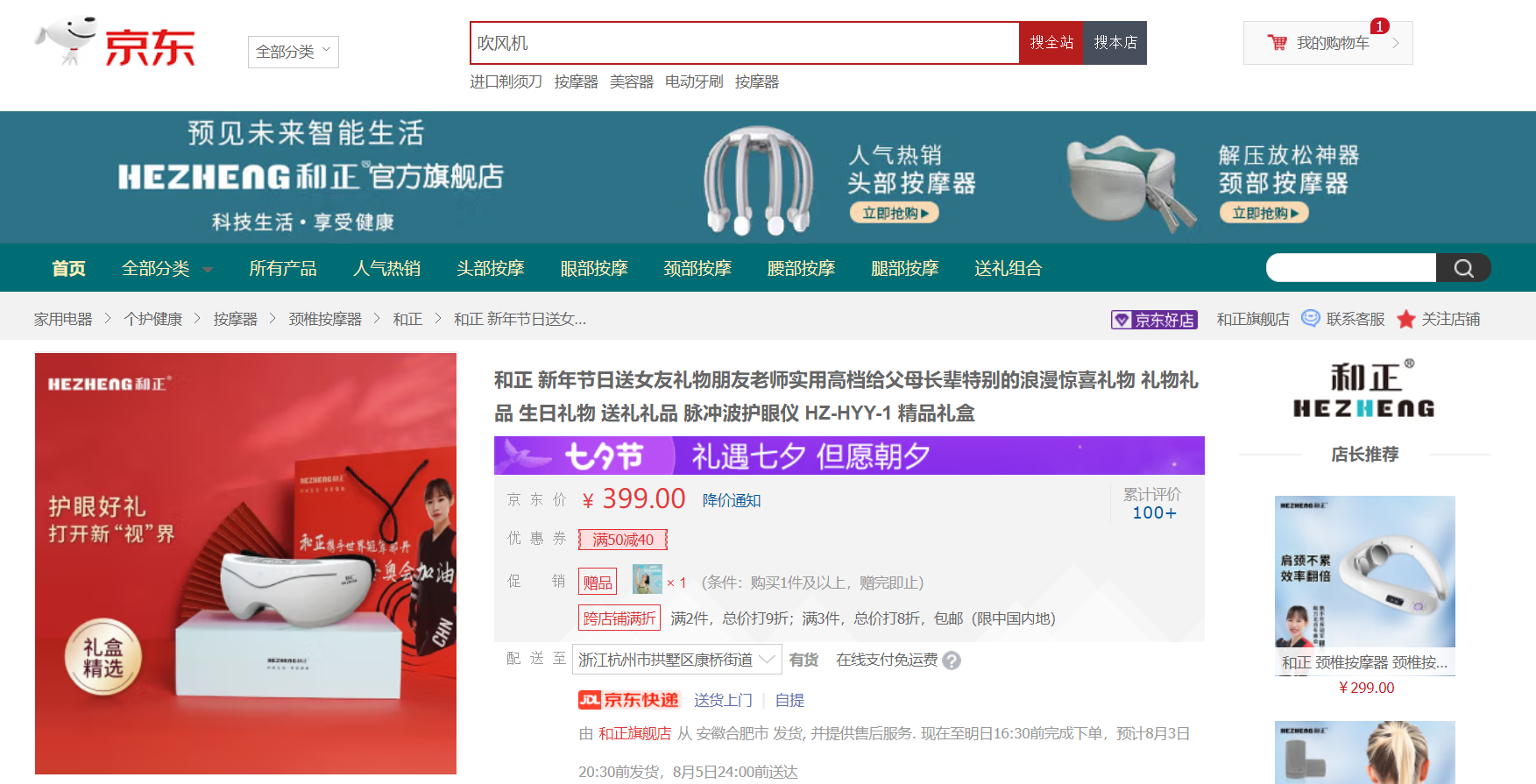Click the store search magnifier icon
Screen dimensions: 1536x784
[x=1463, y=268]
